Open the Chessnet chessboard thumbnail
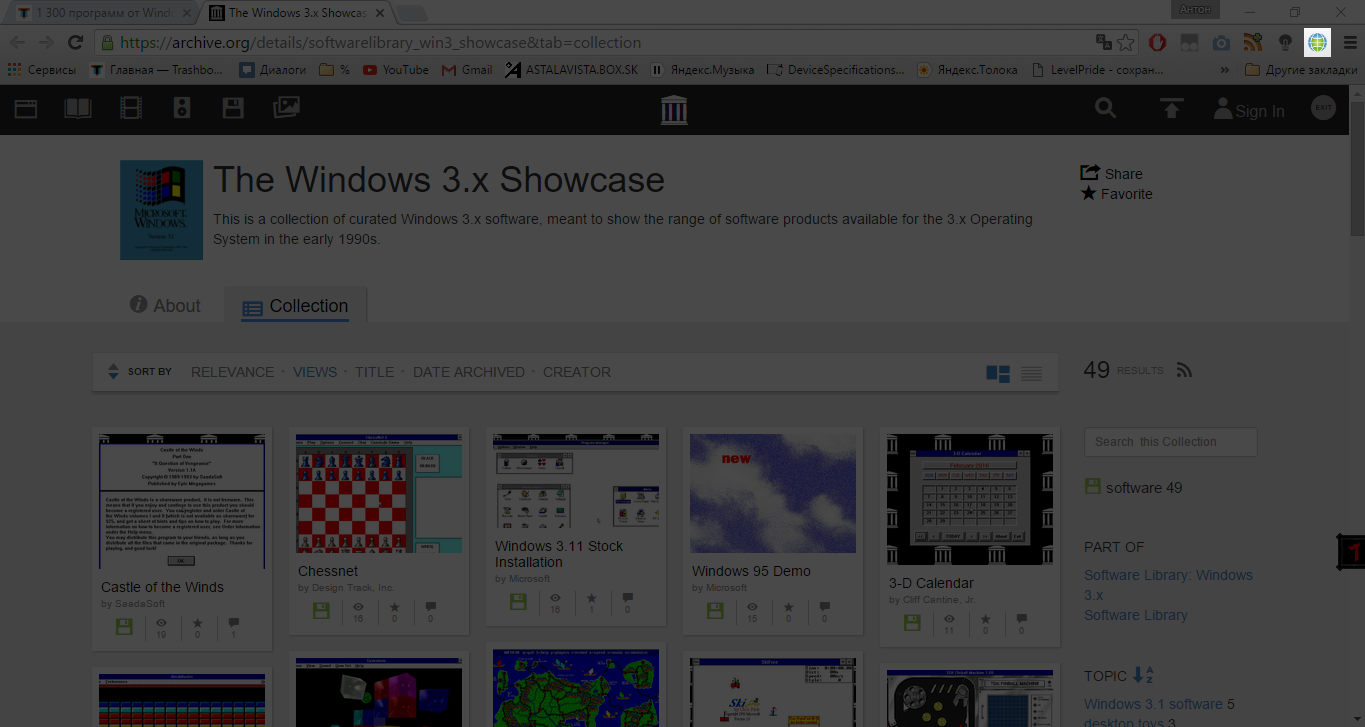 [379, 493]
